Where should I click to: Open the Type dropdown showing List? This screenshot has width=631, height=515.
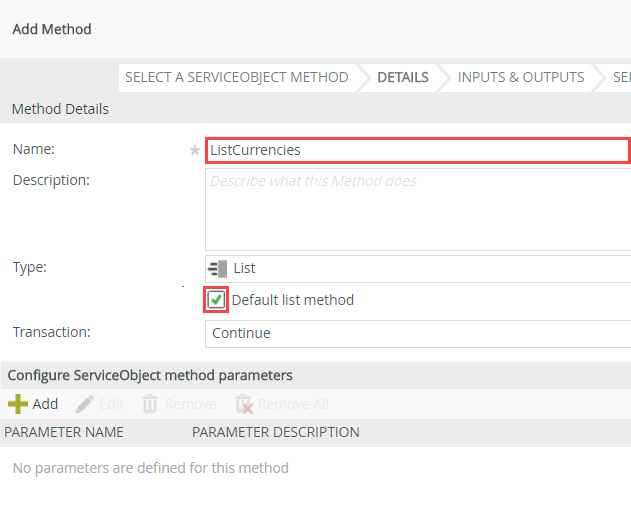(420, 268)
